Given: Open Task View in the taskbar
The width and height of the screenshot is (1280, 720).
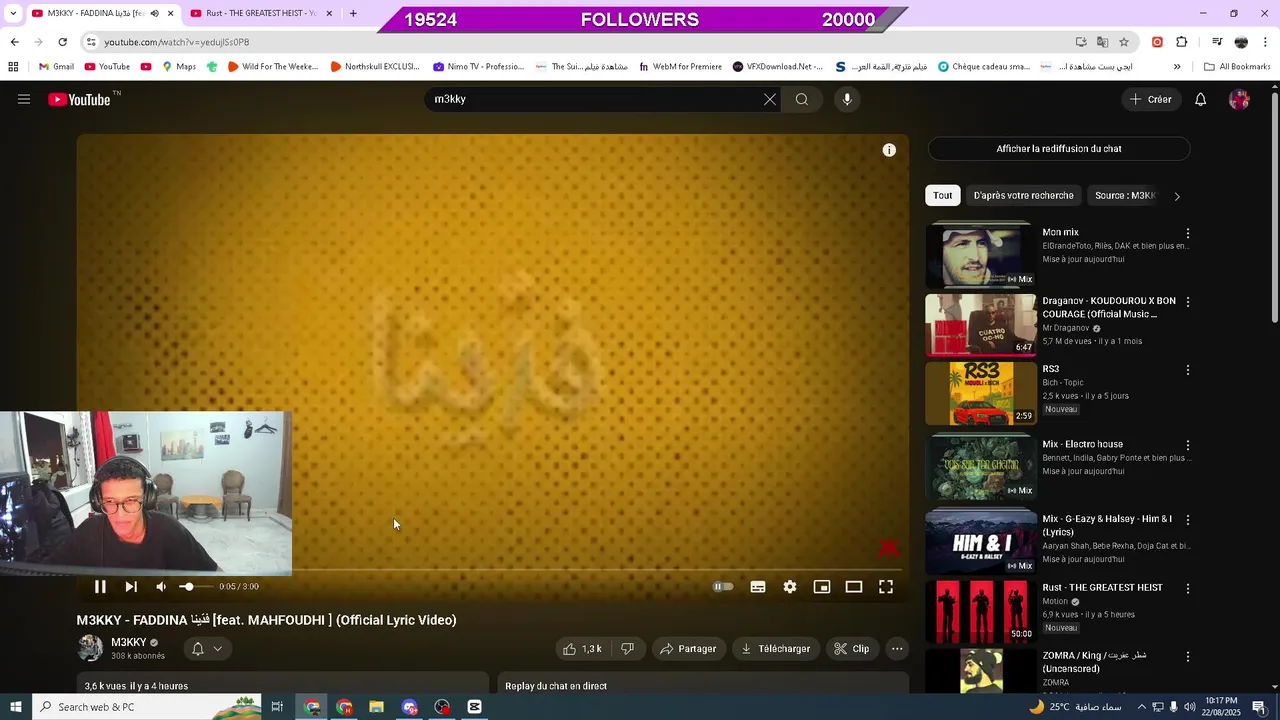Looking at the screenshot, I should point(277,707).
